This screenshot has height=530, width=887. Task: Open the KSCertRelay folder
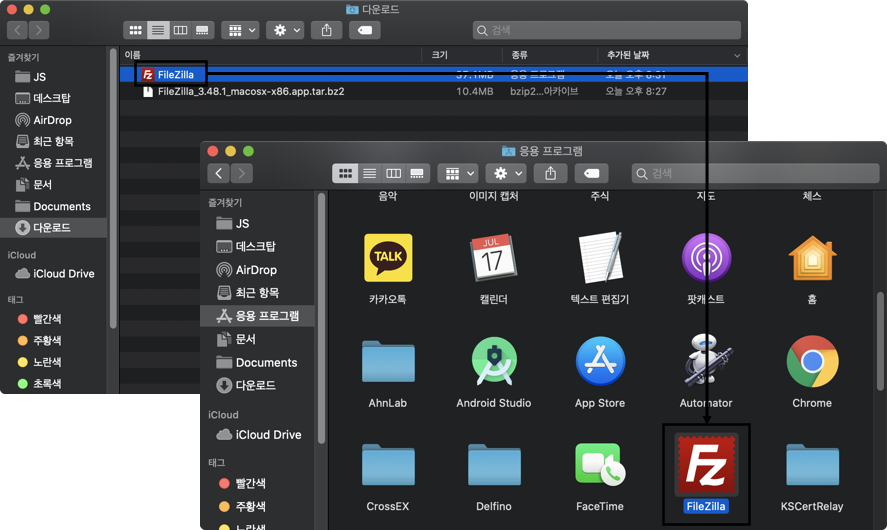coord(812,466)
